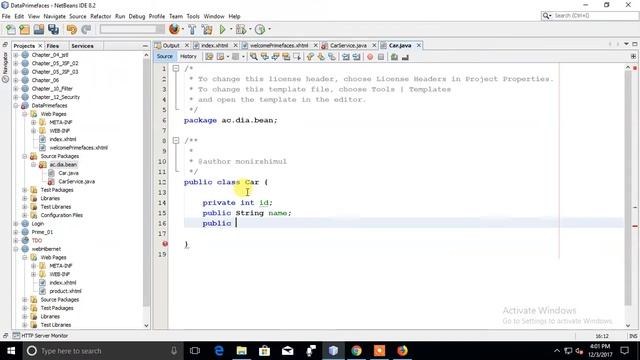Click the Next Bookmark icon

tap(321, 57)
